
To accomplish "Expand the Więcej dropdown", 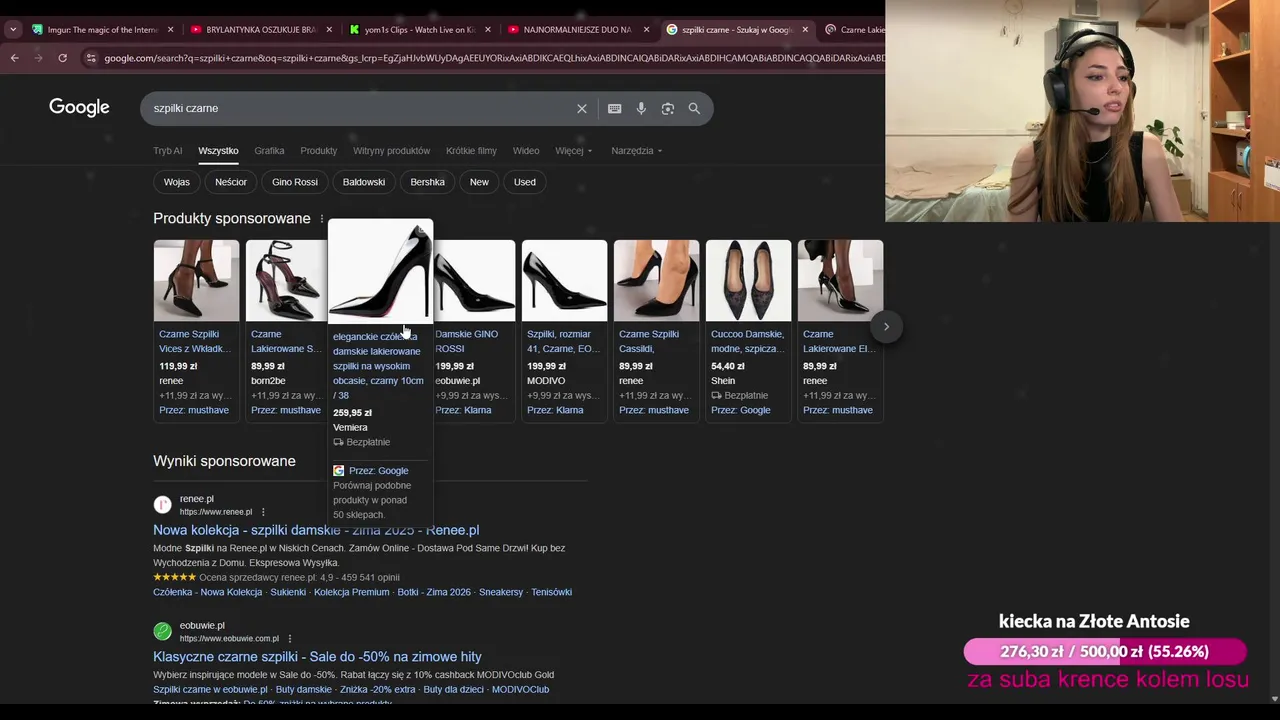I will point(574,151).
